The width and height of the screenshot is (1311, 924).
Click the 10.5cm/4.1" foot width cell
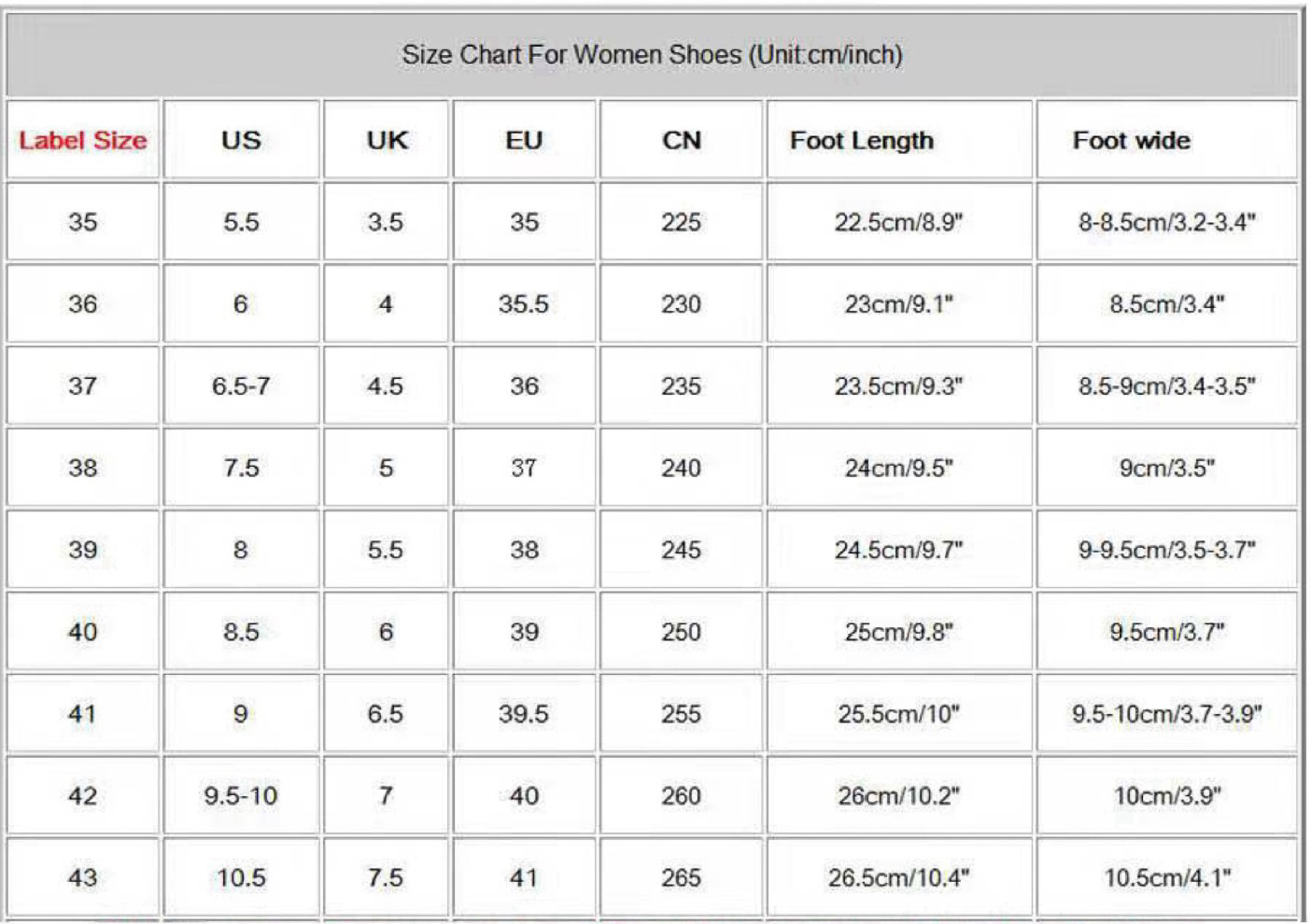(x=1166, y=877)
